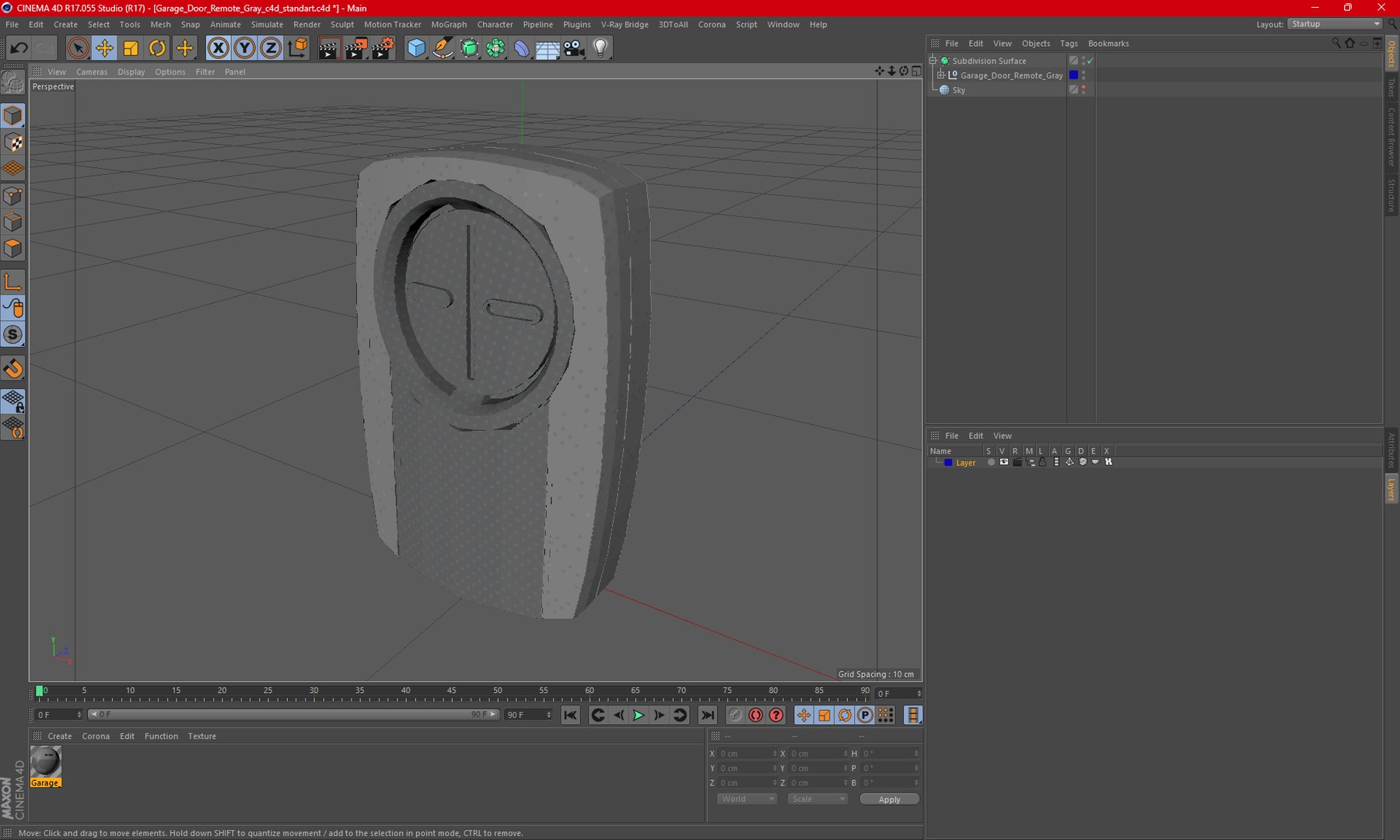Select the Rotate tool

[x=157, y=48]
